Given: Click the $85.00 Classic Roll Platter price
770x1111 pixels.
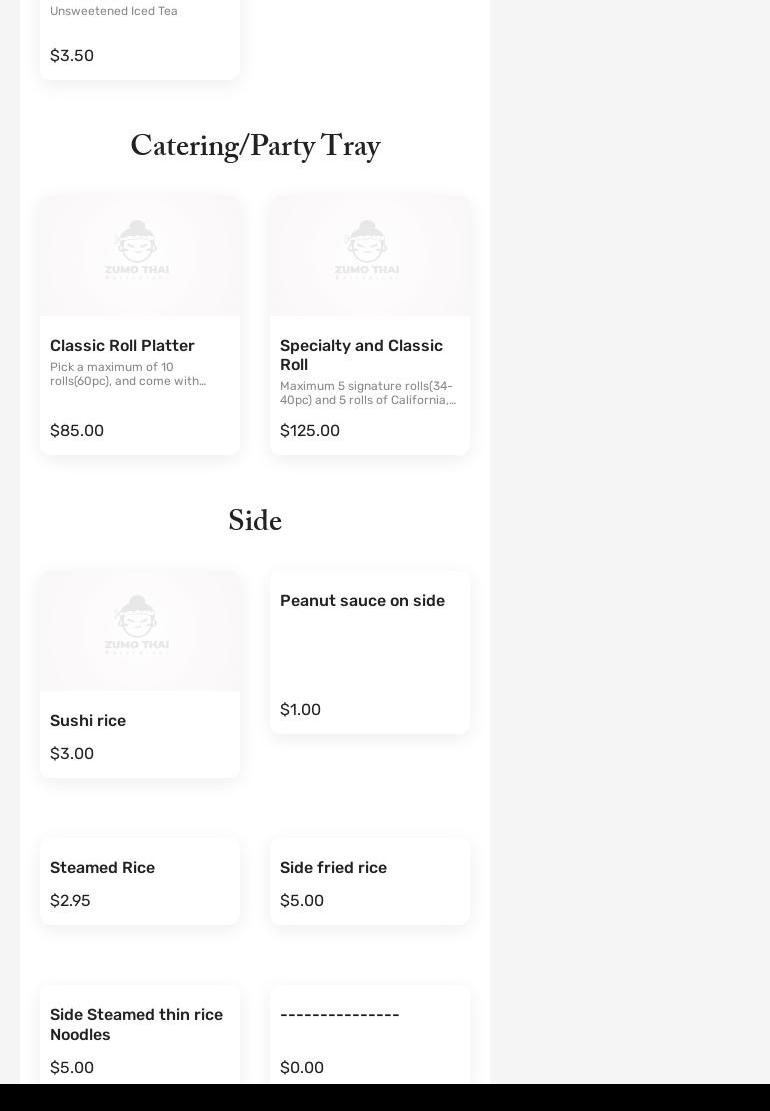Looking at the screenshot, I should point(77,431).
